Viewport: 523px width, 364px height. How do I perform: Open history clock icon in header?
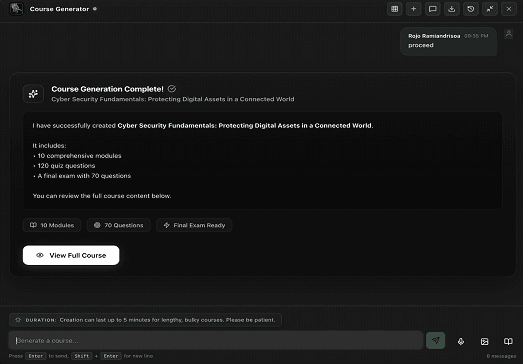(x=471, y=9)
